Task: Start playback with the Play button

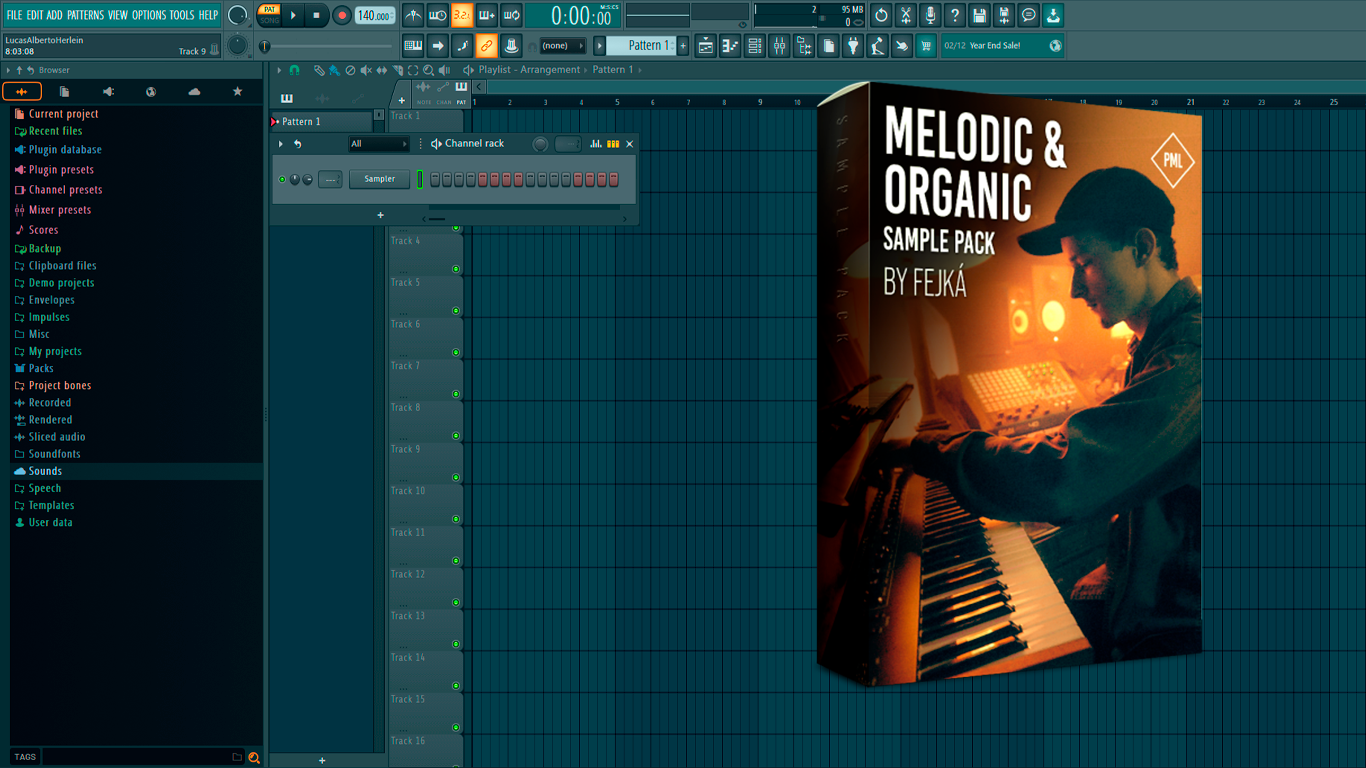Action: 293,16
